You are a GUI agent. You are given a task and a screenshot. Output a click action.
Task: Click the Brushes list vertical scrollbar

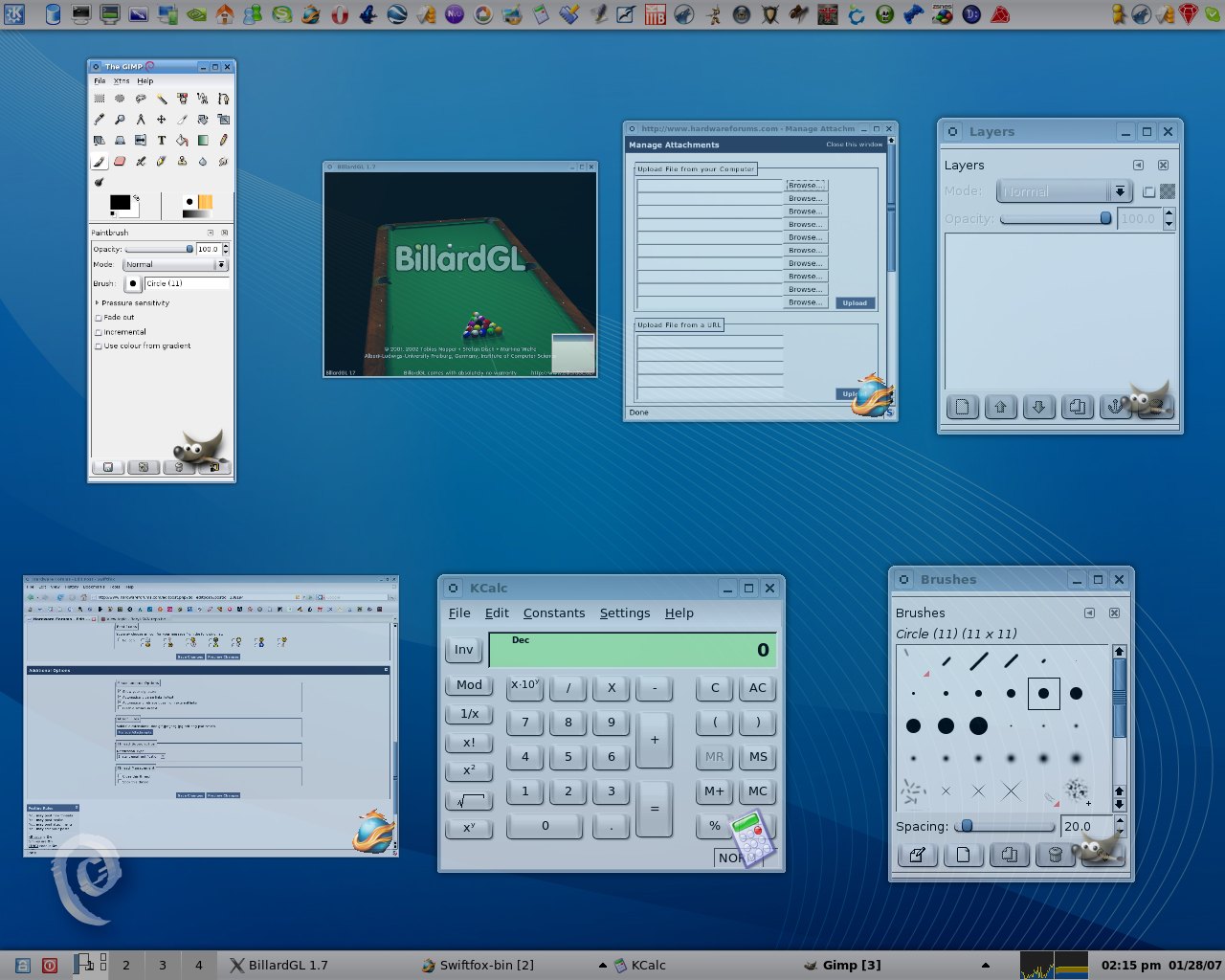pyautogui.click(x=1119, y=727)
